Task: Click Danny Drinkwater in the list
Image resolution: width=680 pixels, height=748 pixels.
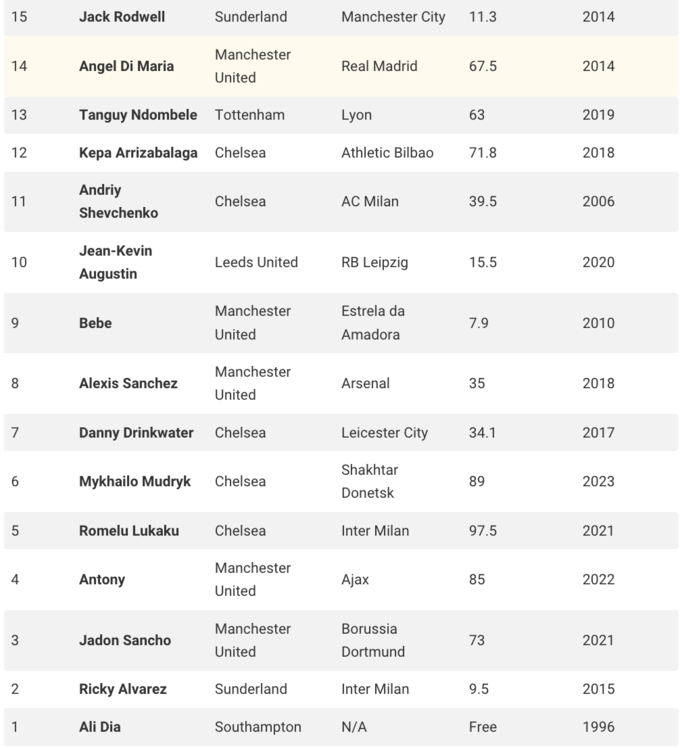Action: tap(136, 433)
